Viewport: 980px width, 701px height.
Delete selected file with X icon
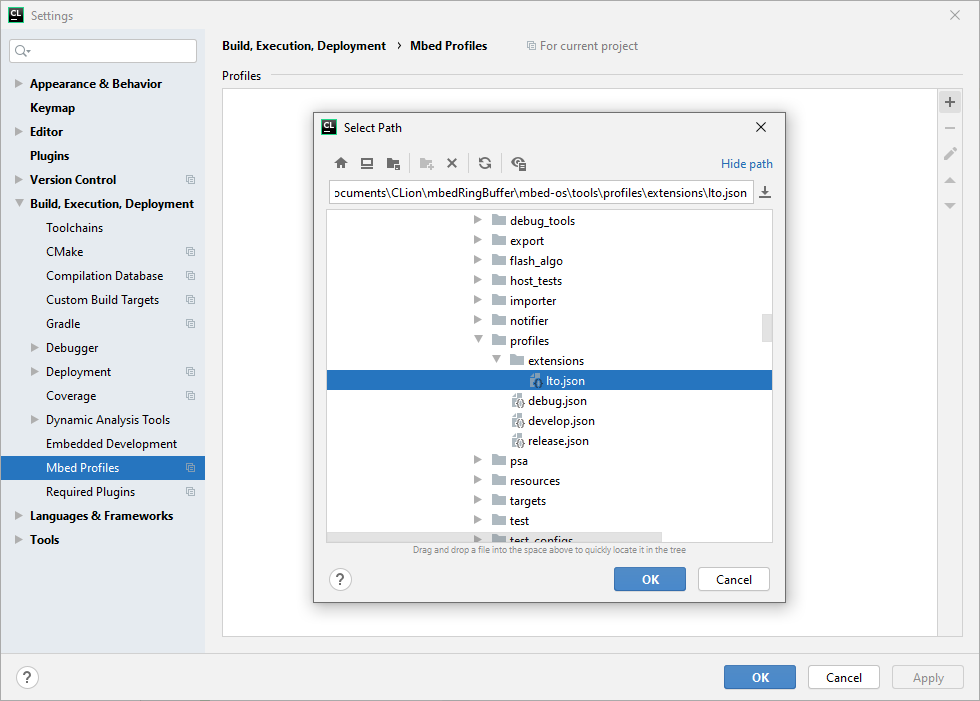(452, 163)
